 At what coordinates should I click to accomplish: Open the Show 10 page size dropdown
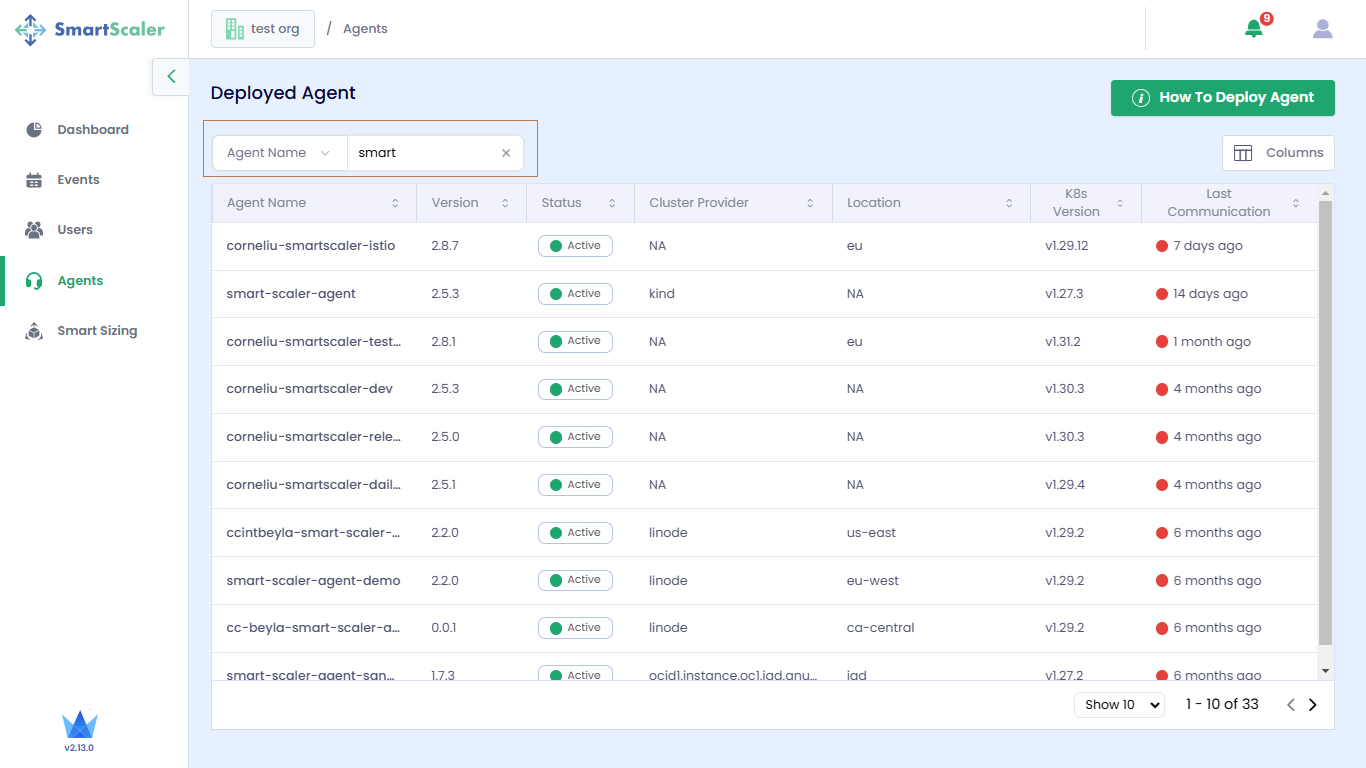[1119, 705]
